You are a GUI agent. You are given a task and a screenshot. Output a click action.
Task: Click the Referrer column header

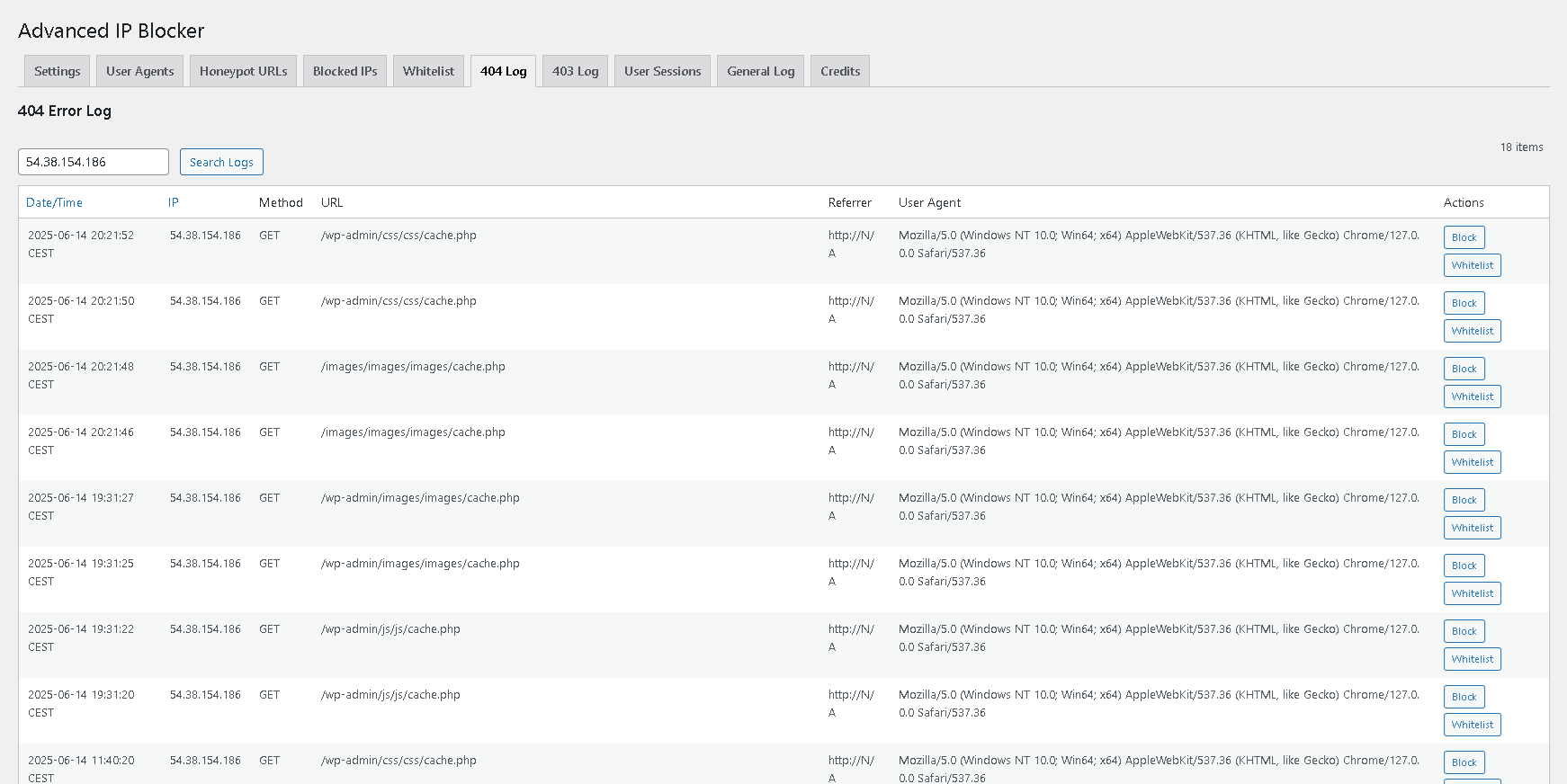[850, 202]
